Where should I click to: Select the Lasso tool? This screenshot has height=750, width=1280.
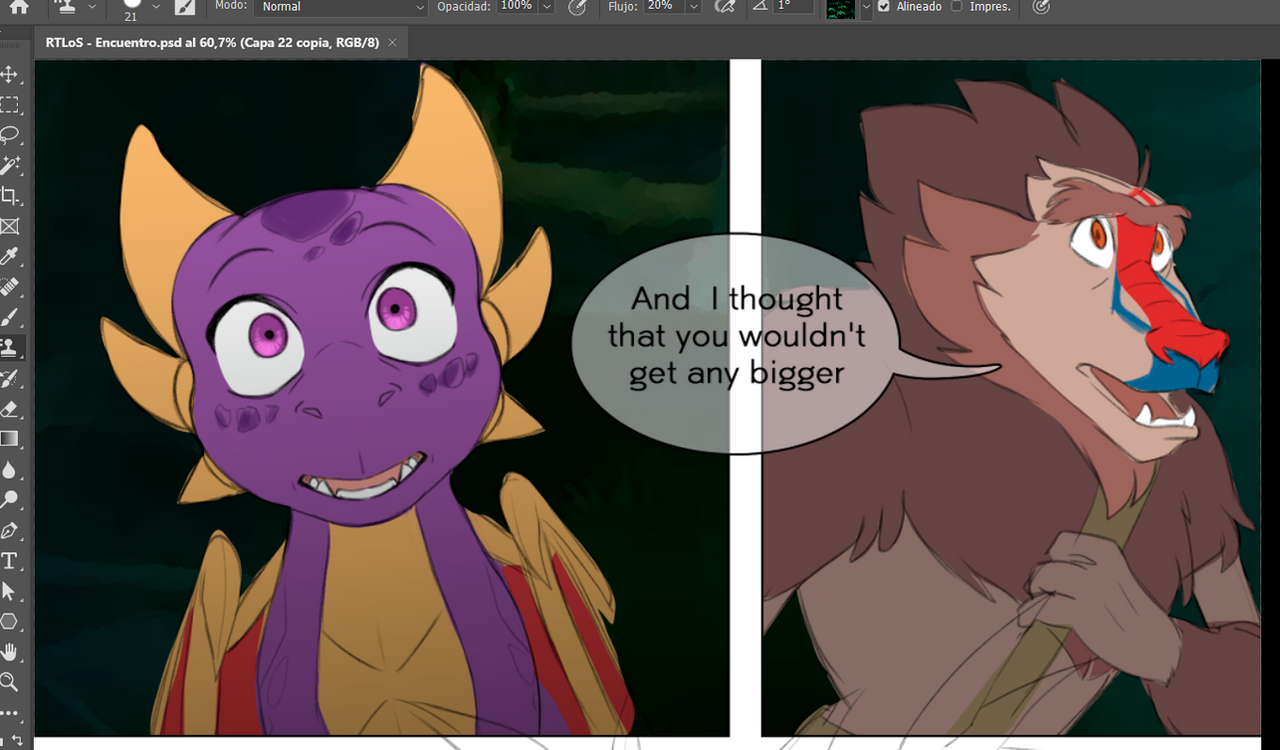point(10,135)
